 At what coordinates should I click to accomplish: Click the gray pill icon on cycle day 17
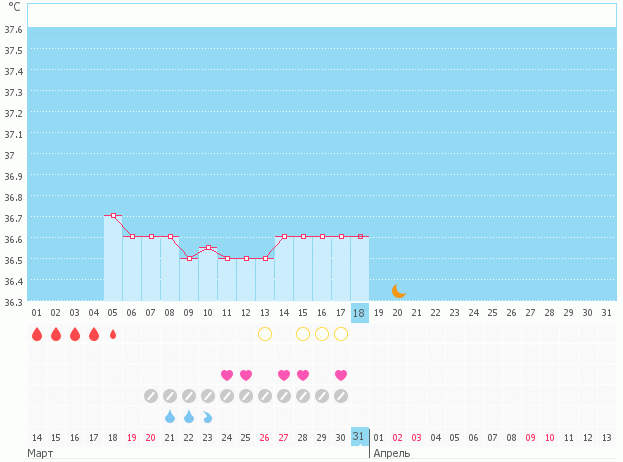pyautogui.click(x=341, y=396)
